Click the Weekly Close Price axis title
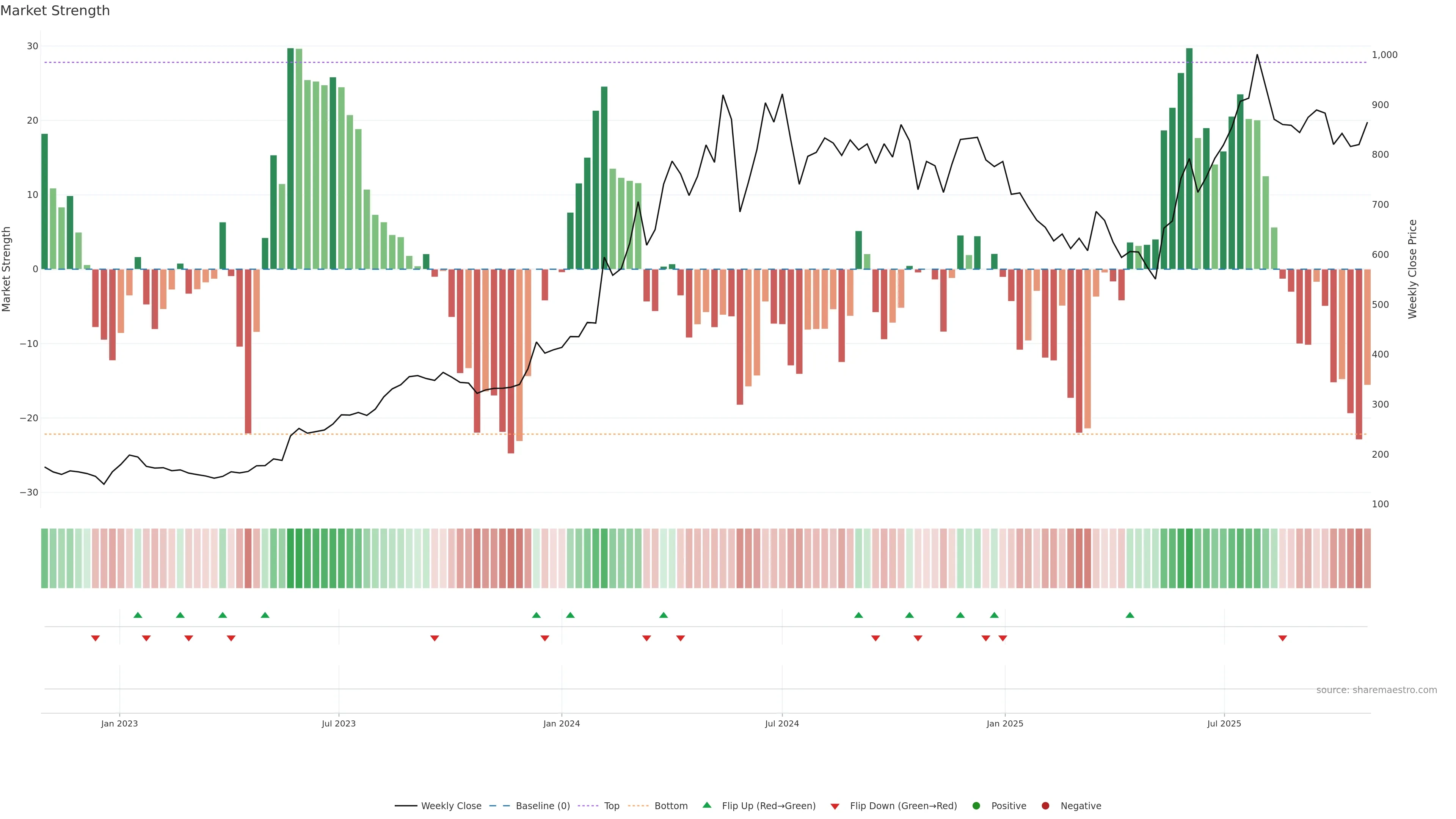The image size is (1456, 819). (x=1412, y=269)
